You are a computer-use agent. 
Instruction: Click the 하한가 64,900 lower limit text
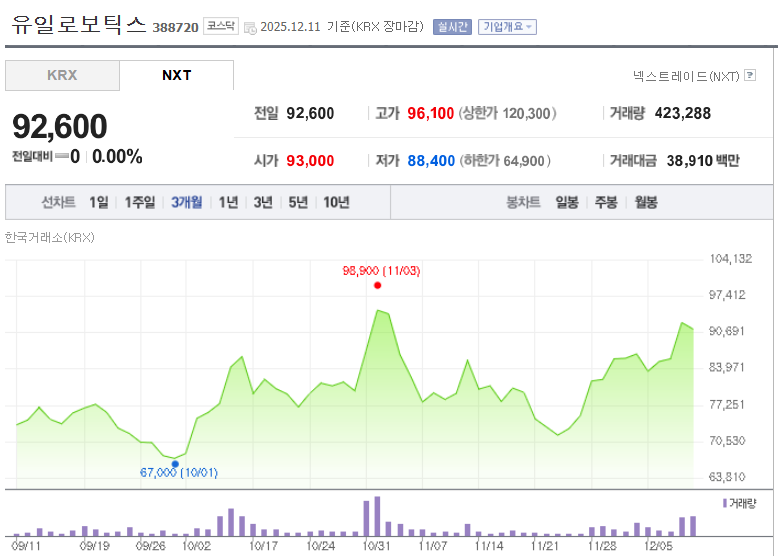[505, 161]
